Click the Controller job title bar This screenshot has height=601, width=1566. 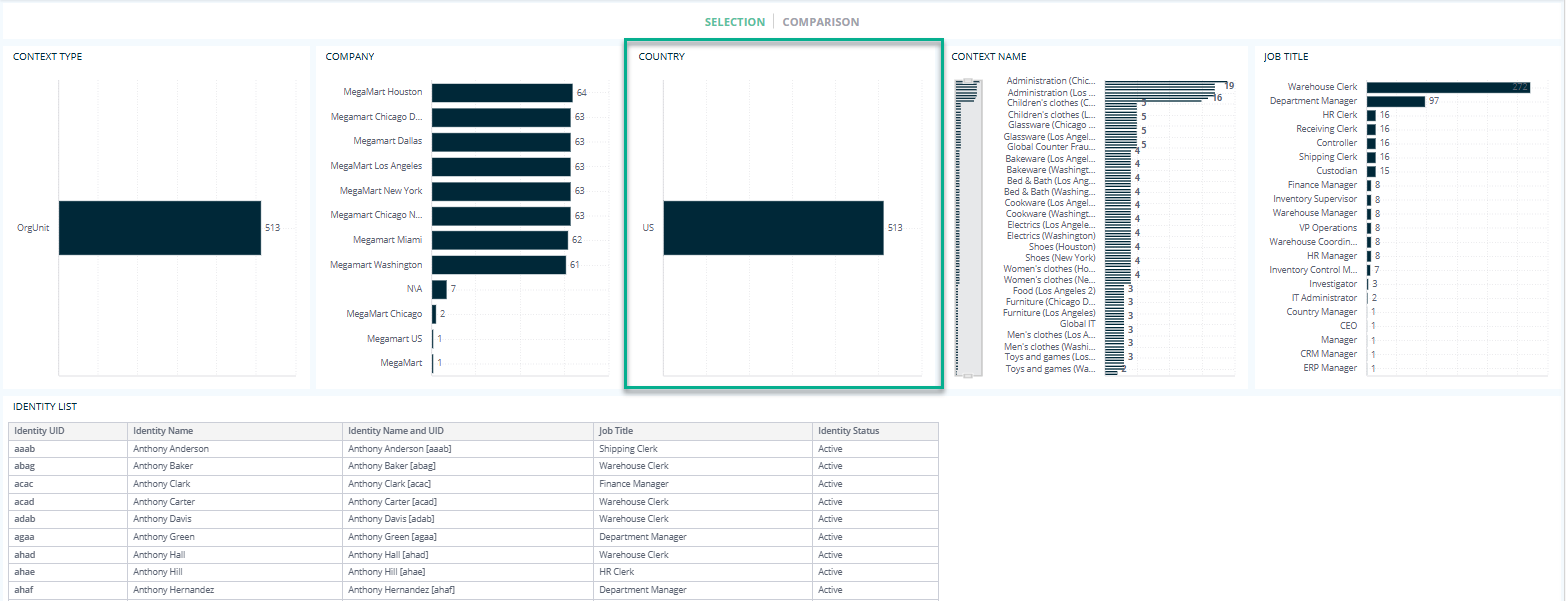[x=1371, y=143]
